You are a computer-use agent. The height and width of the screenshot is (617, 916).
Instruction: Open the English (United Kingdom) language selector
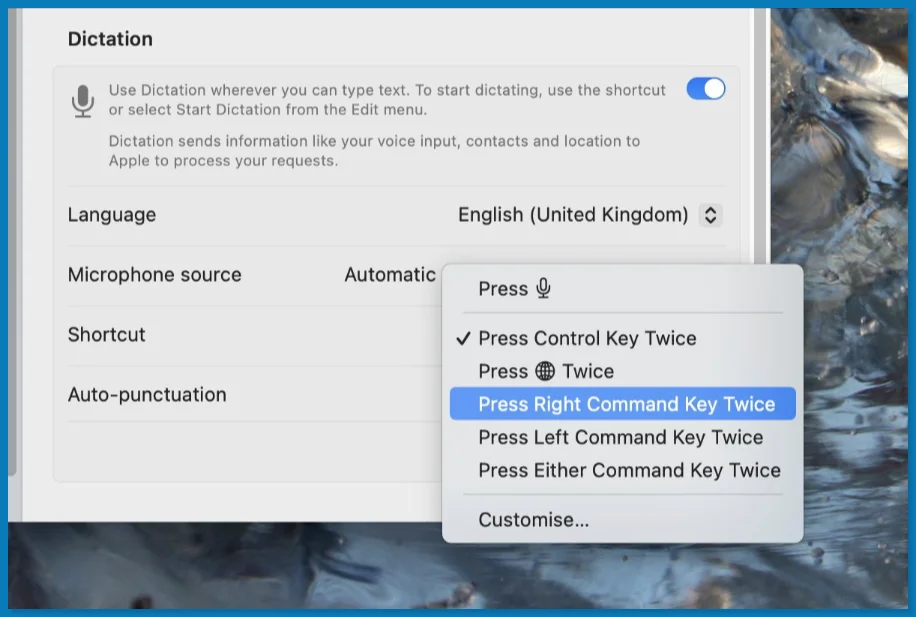573,215
